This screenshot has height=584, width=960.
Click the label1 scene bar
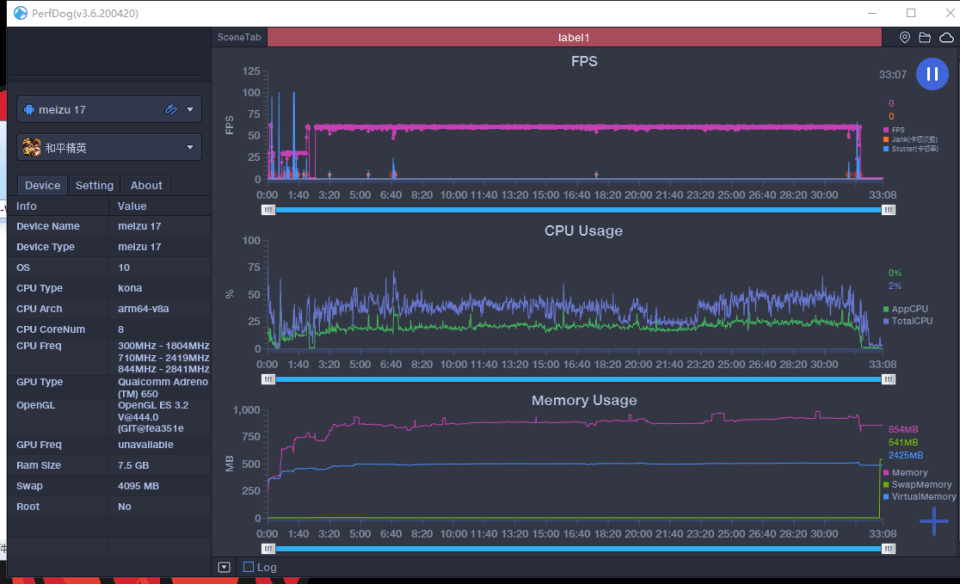[x=574, y=37]
